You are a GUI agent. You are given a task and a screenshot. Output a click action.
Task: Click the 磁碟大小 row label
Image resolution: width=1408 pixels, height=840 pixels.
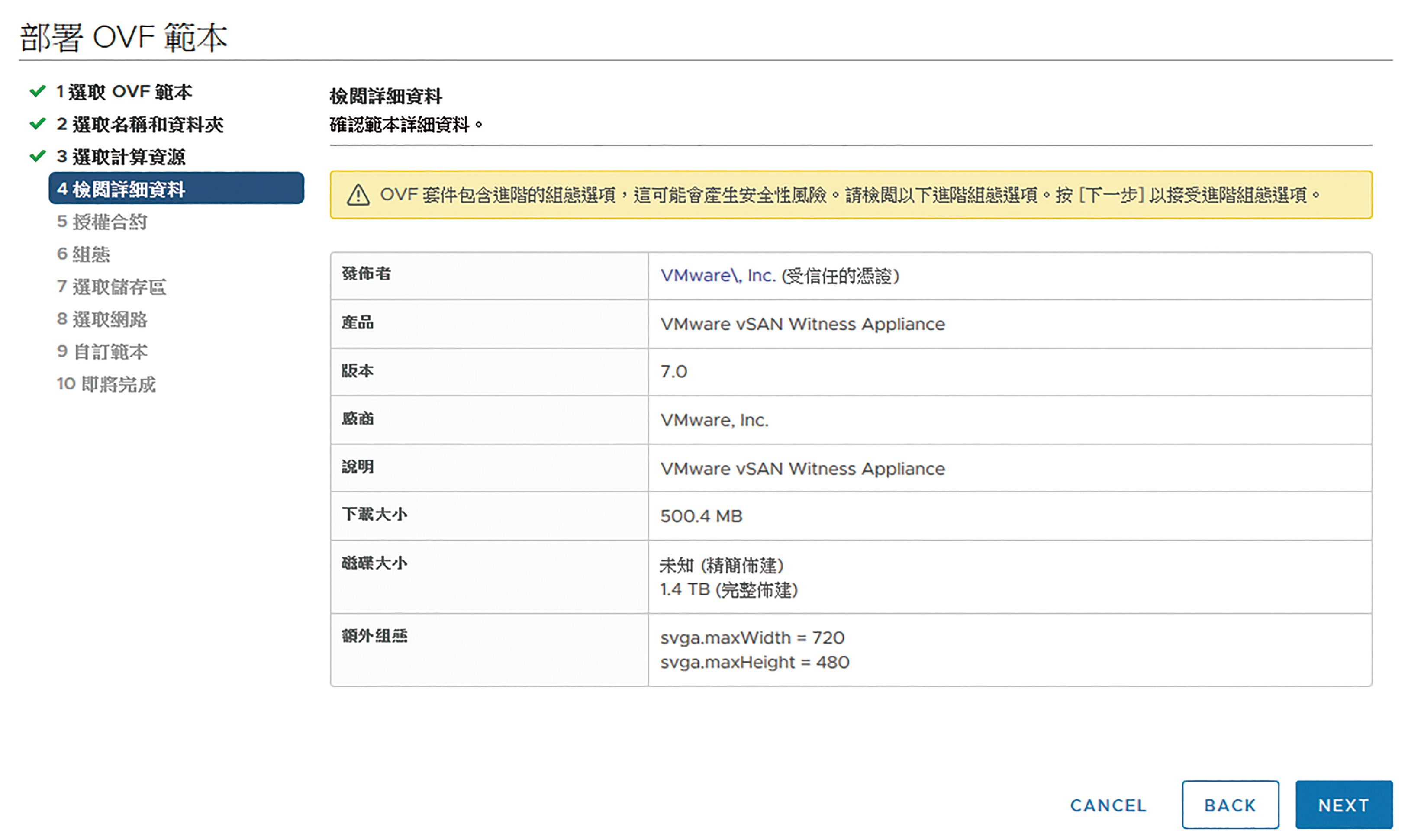pos(374,563)
